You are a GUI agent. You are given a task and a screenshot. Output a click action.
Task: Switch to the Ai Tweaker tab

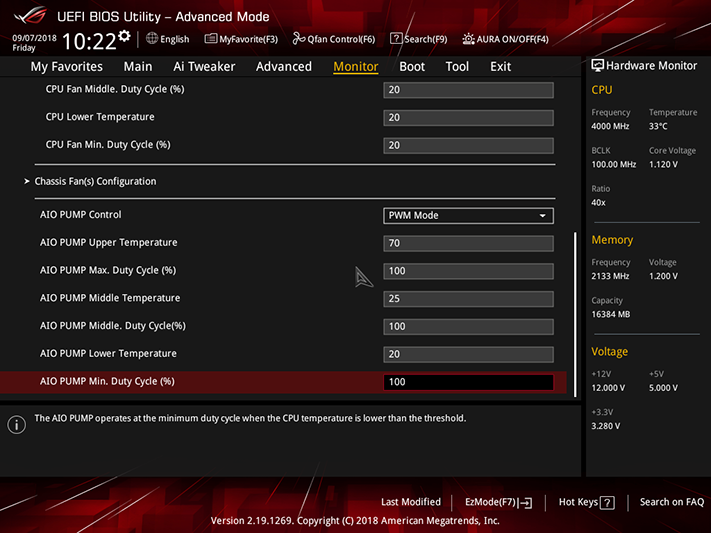point(204,67)
